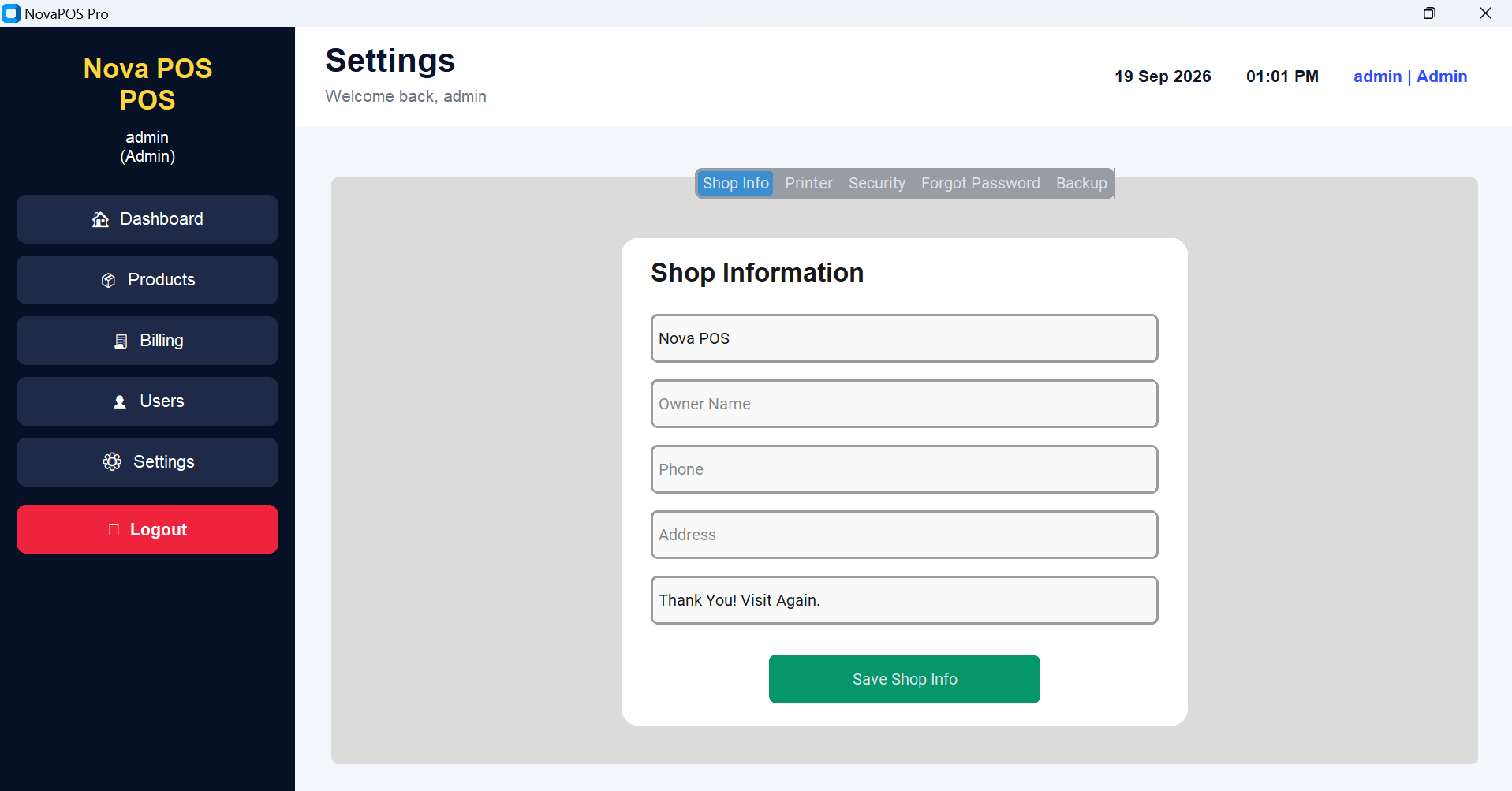1512x791 pixels.
Task: Click the NovaPOS Pro app icon in title bar
Action: pos(11,13)
